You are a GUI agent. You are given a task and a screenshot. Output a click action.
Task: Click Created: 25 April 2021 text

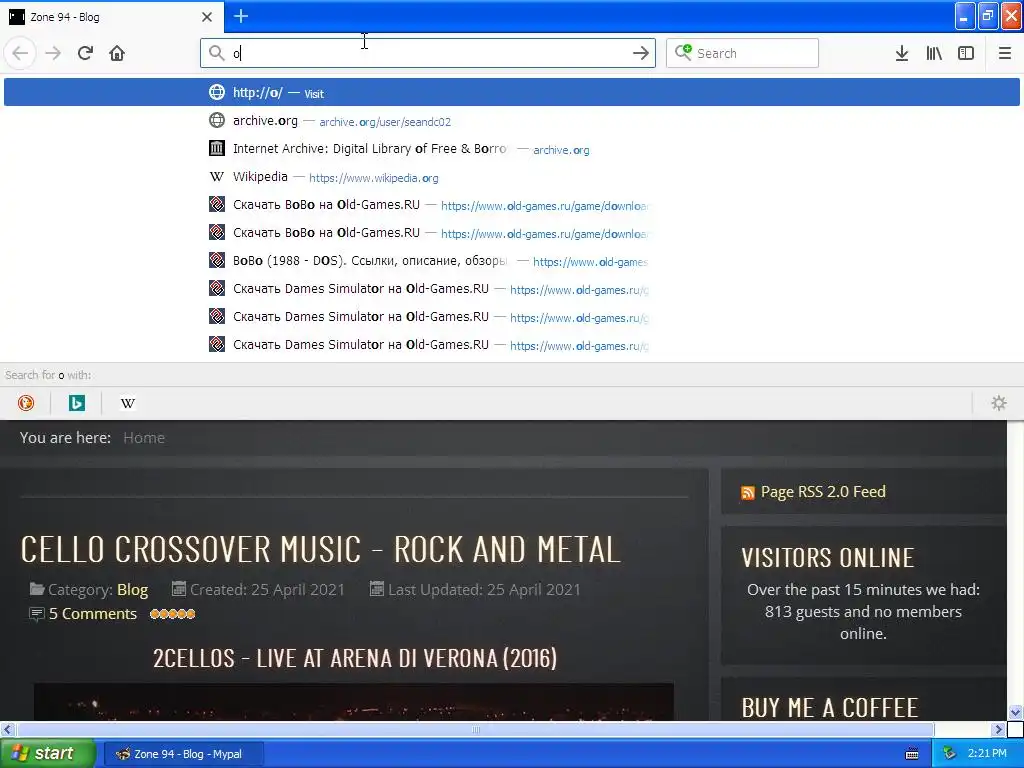coord(267,590)
